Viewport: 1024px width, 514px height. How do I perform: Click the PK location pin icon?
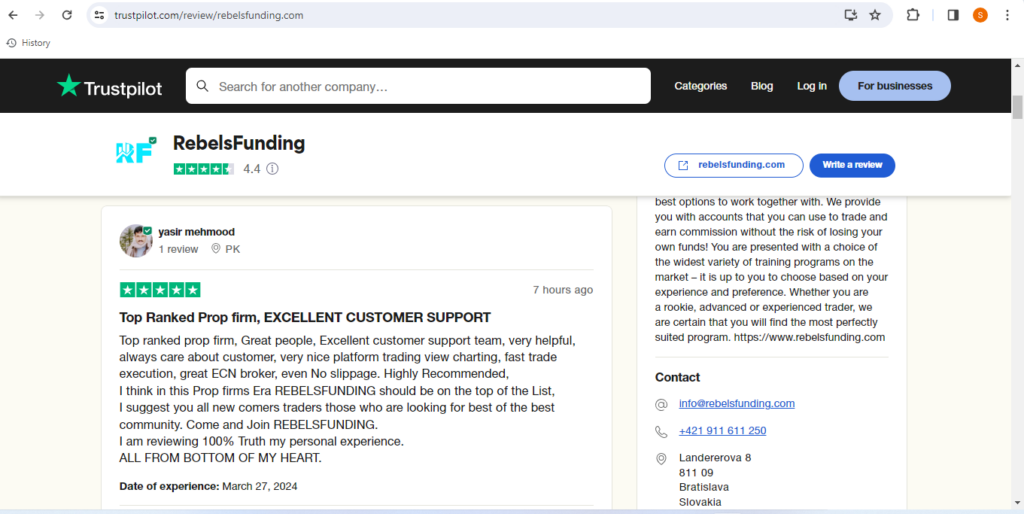click(216, 249)
